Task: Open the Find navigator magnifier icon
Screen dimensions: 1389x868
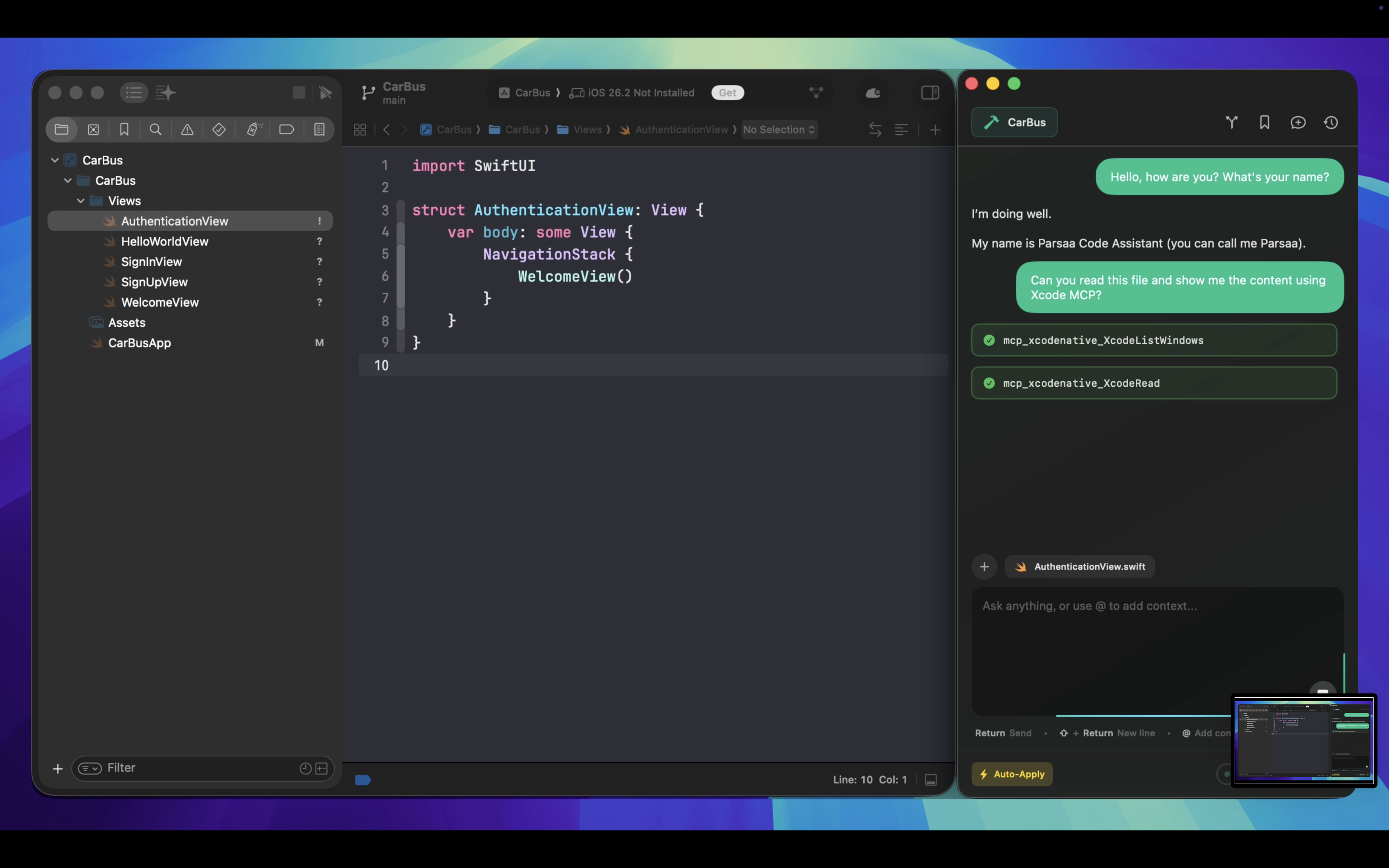Action: [x=155, y=130]
